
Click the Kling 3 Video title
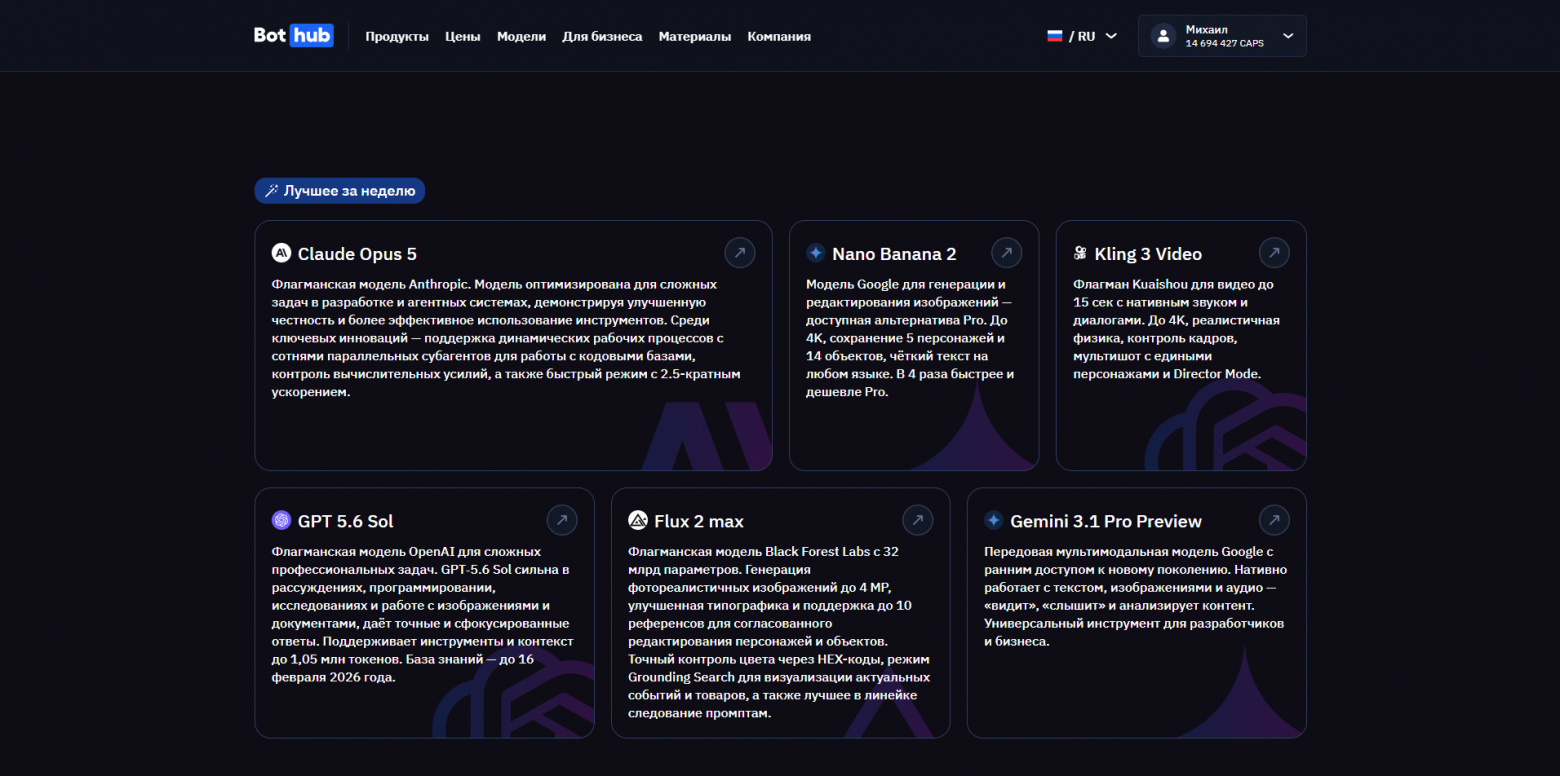point(1148,254)
